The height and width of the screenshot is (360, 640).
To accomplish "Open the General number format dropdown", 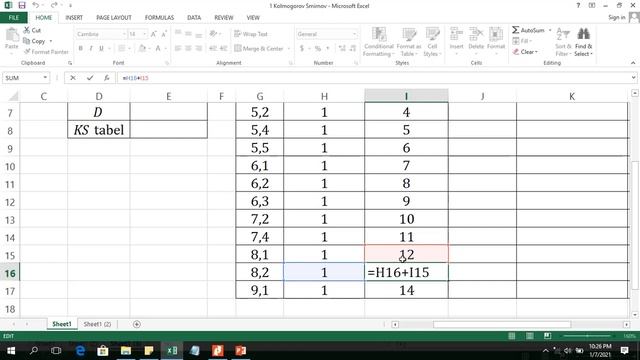I will [354, 34].
